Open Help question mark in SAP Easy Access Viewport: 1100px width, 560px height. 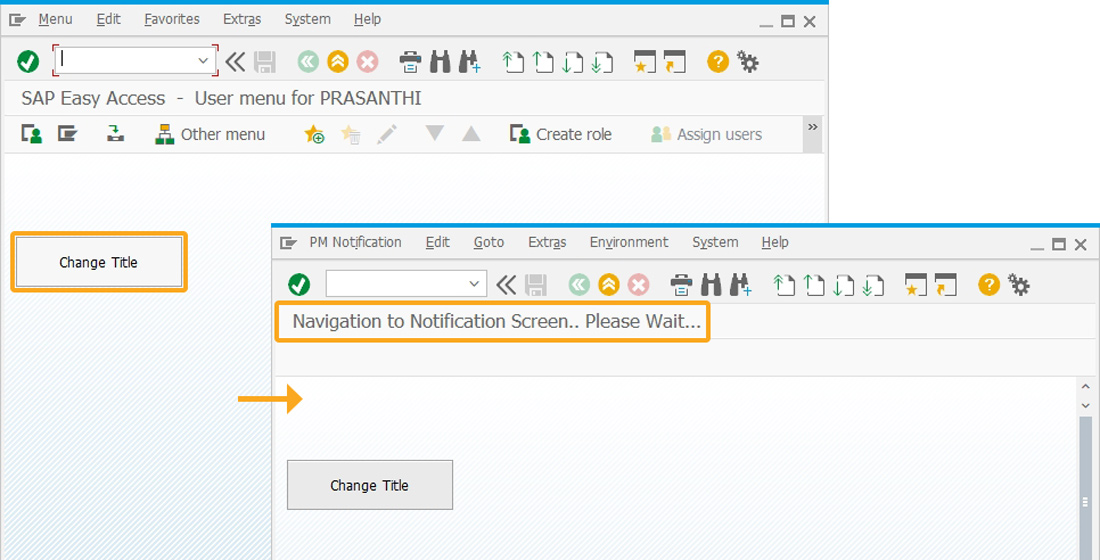(718, 62)
